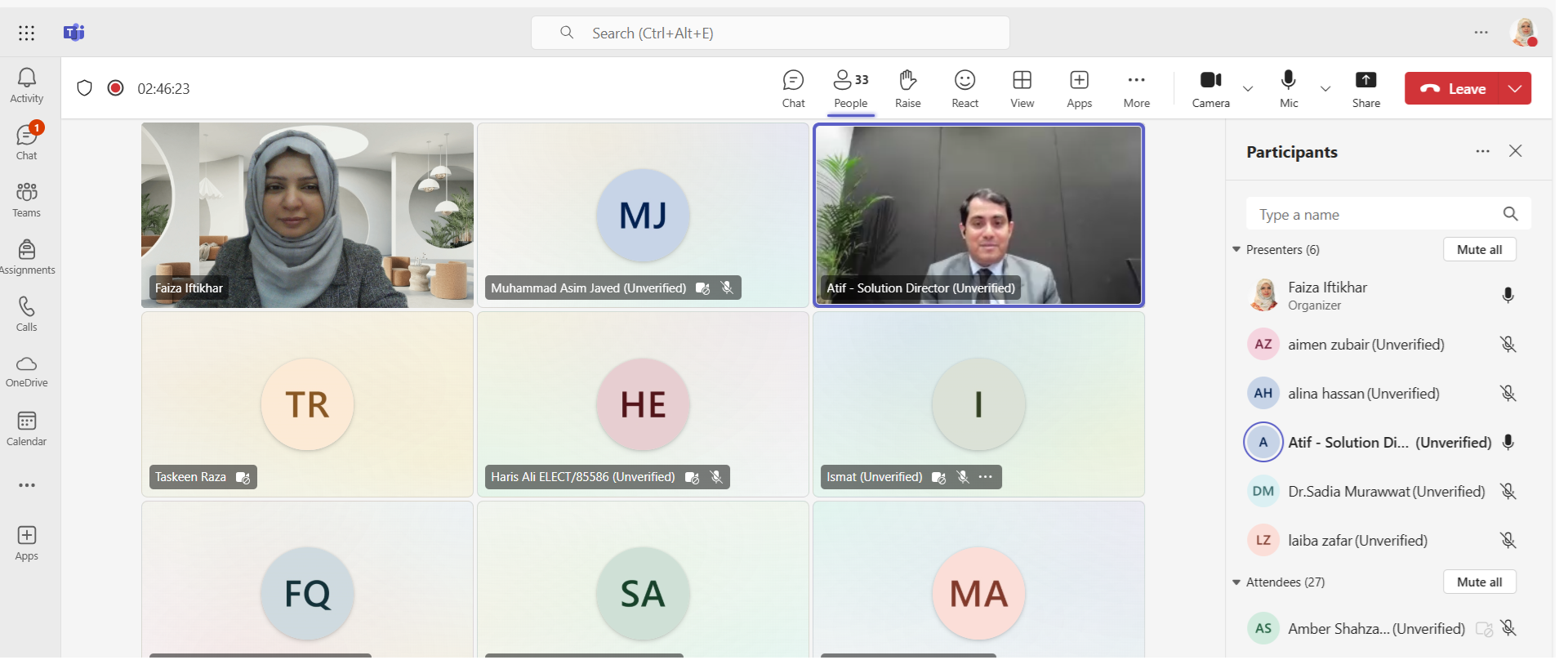Toggle the Mic mute button
Image resolution: width=1568 pixels, height=660 pixels.
[1289, 88]
